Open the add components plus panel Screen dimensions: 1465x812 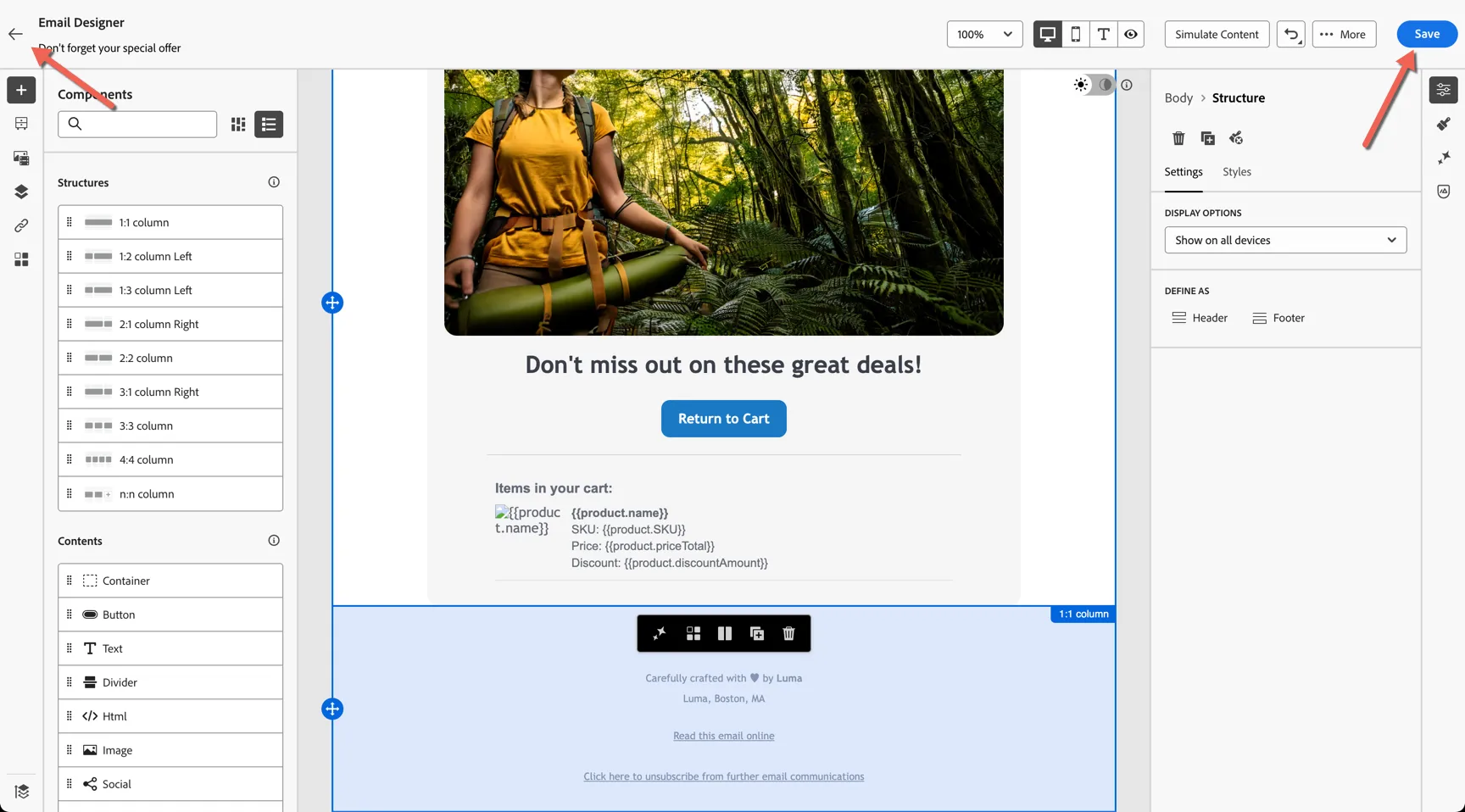(21, 90)
